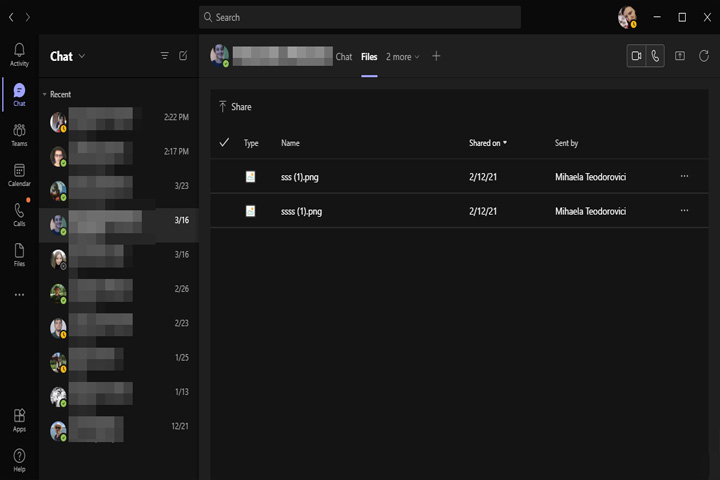
Task: Select the Files tab
Action: [x=369, y=56]
